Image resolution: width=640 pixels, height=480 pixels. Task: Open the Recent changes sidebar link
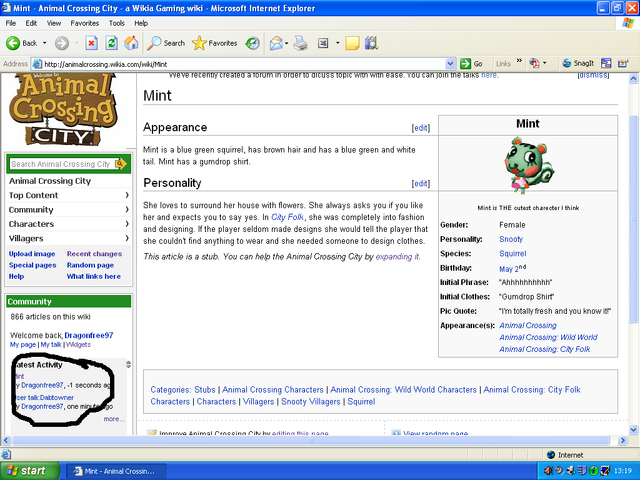(x=94, y=253)
